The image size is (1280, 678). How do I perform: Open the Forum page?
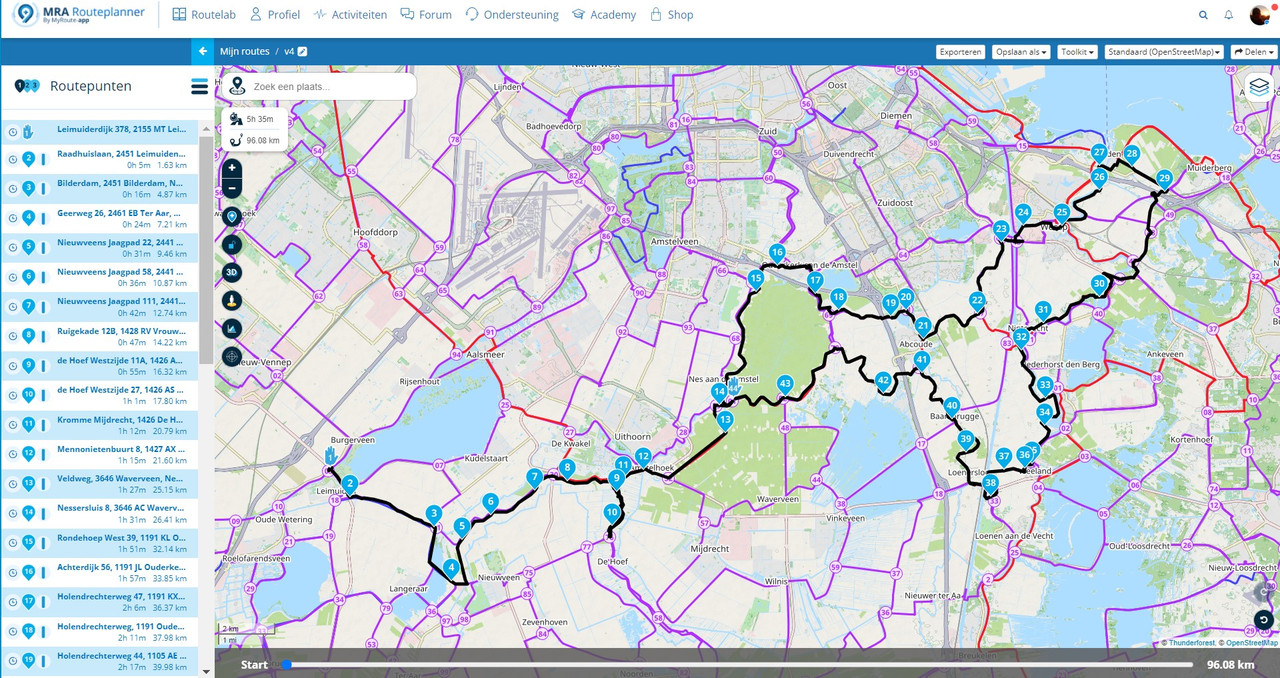click(426, 15)
